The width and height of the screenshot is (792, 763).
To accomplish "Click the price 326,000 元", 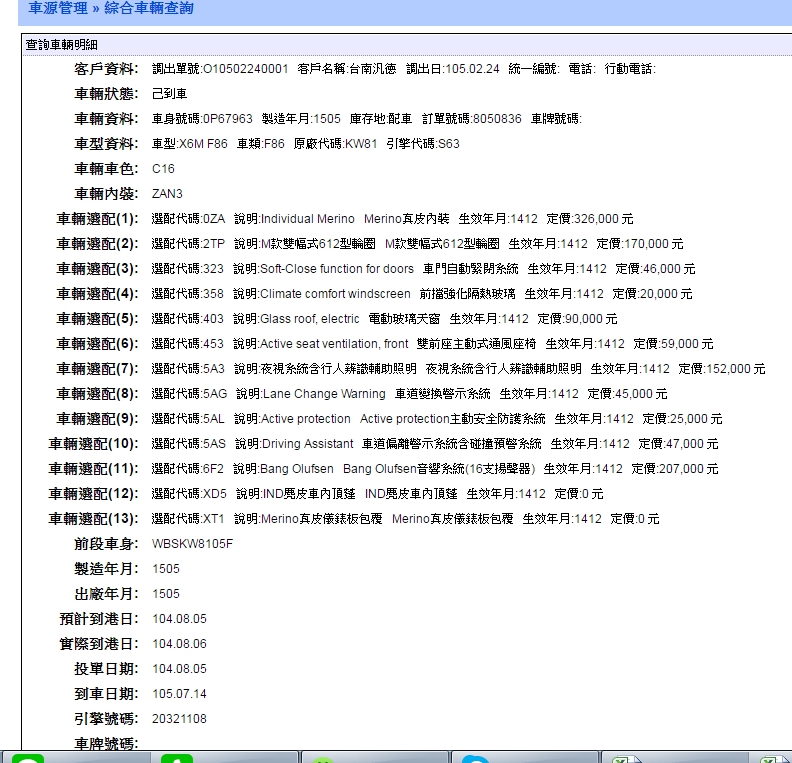I will 604,219.
